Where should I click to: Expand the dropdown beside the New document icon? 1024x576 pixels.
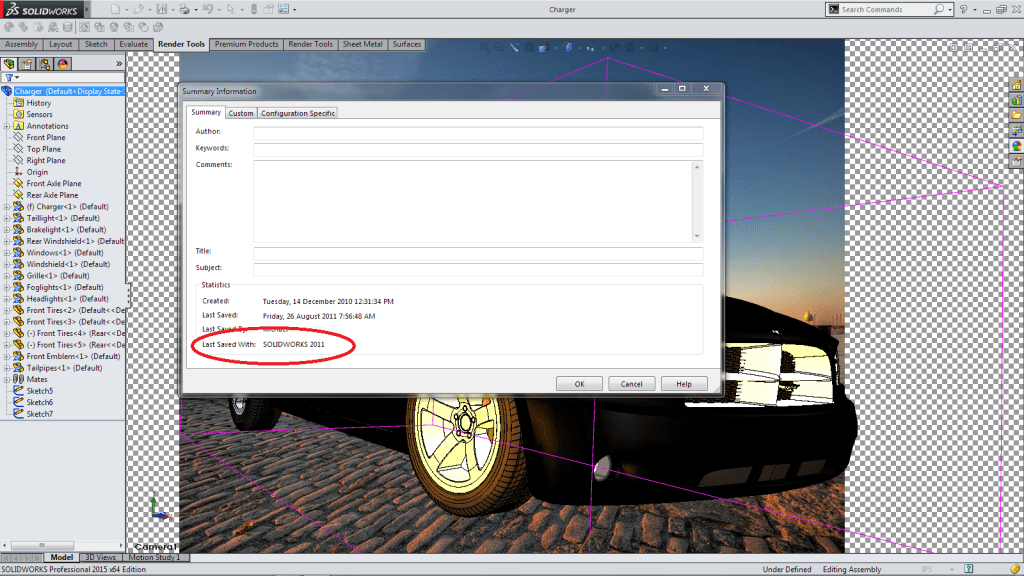pos(126,10)
